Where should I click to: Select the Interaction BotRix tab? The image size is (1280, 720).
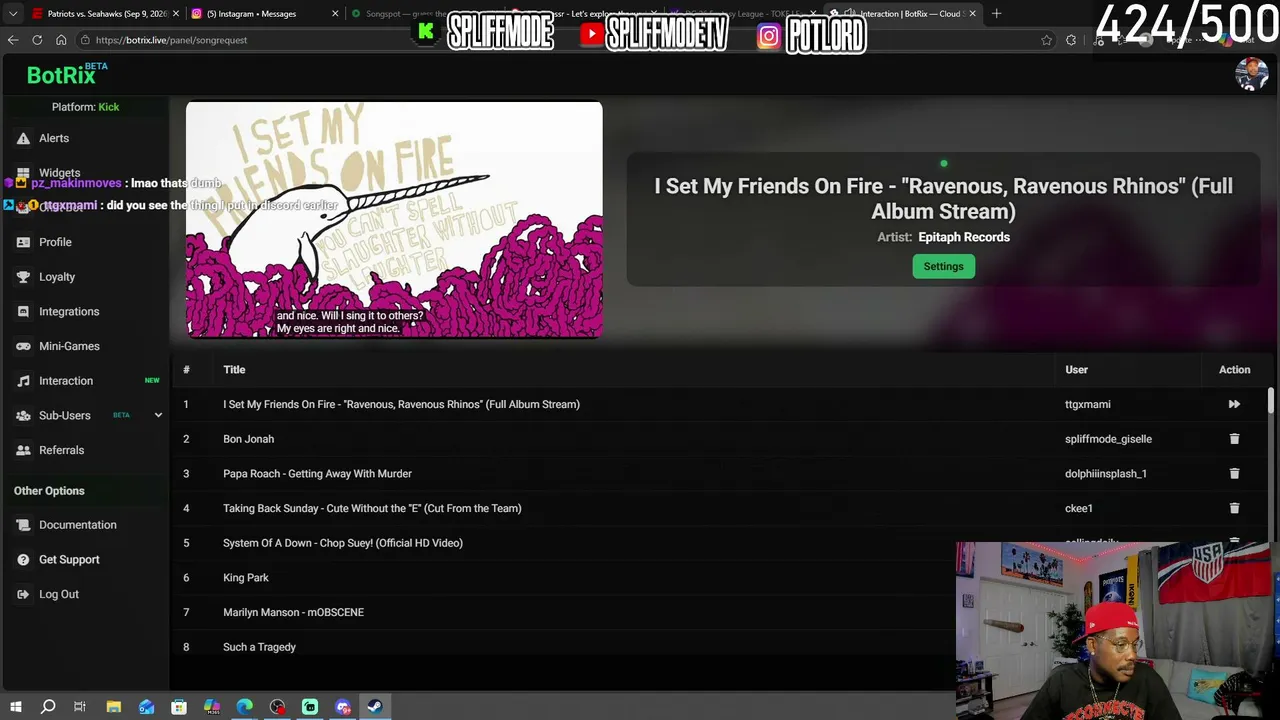[905, 14]
